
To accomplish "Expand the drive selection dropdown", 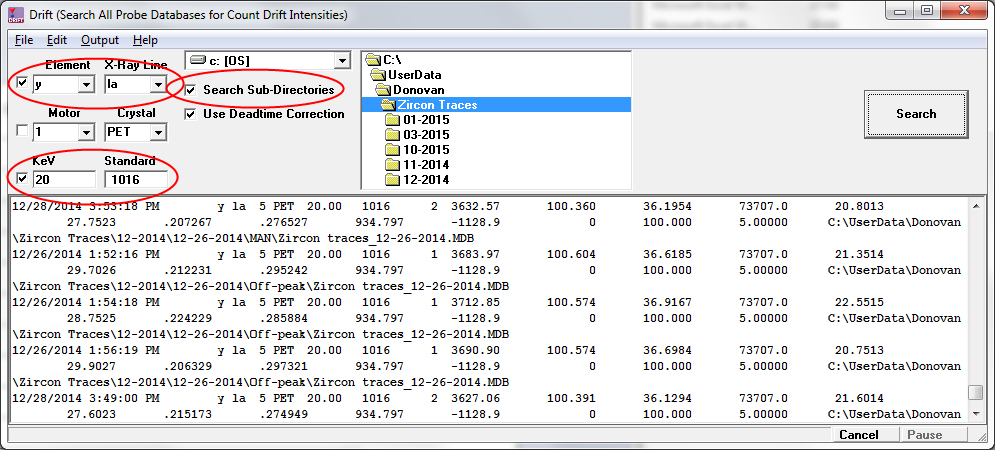I will pos(343,61).
